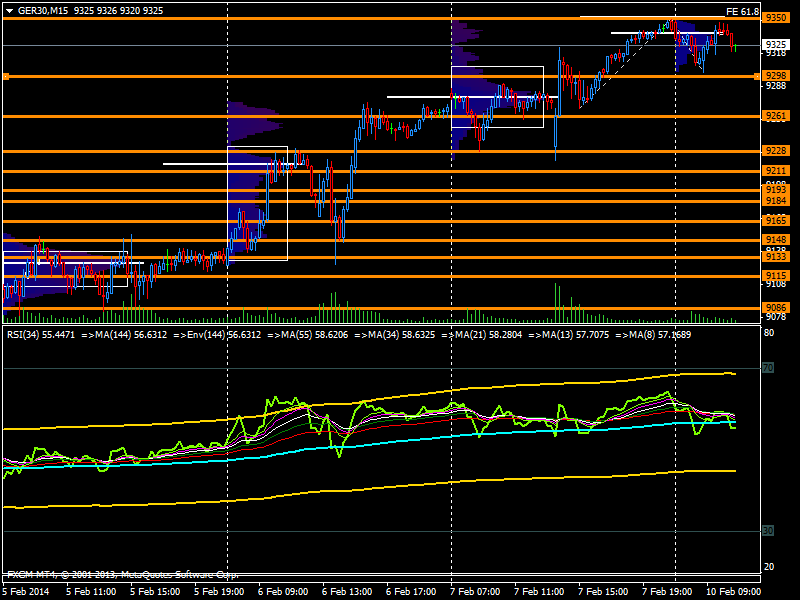800x600 pixels.
Task: Click the RSI level 70 marker
Action: 768,369
